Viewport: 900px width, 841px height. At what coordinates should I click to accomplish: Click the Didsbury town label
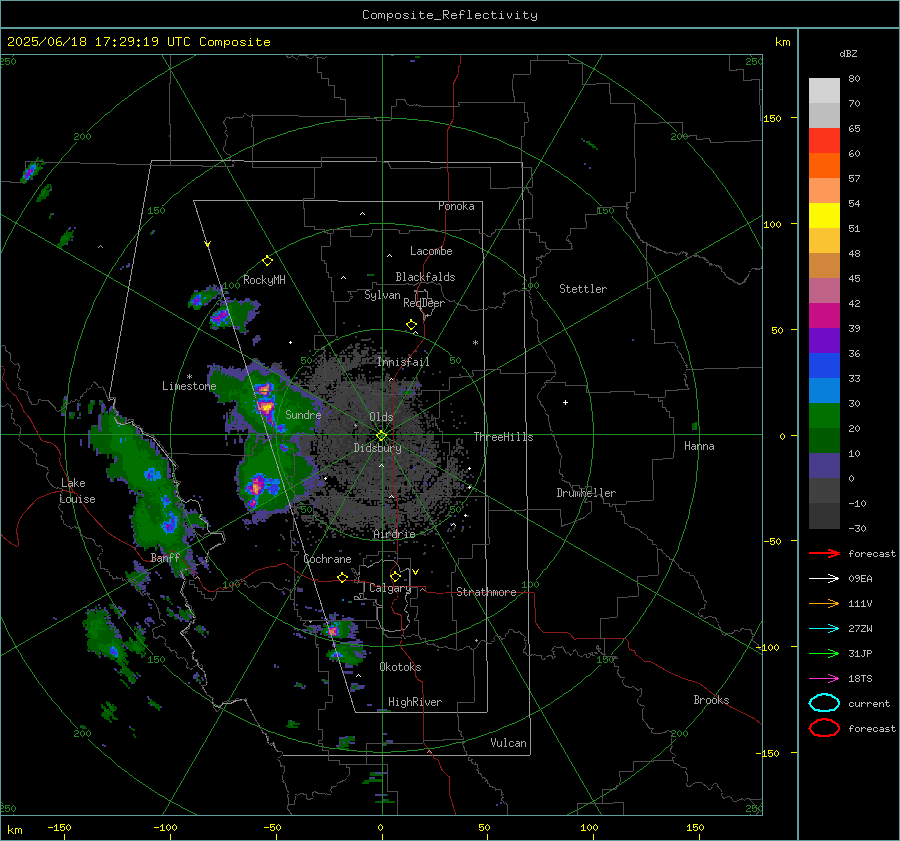click(x=377, y=448)
